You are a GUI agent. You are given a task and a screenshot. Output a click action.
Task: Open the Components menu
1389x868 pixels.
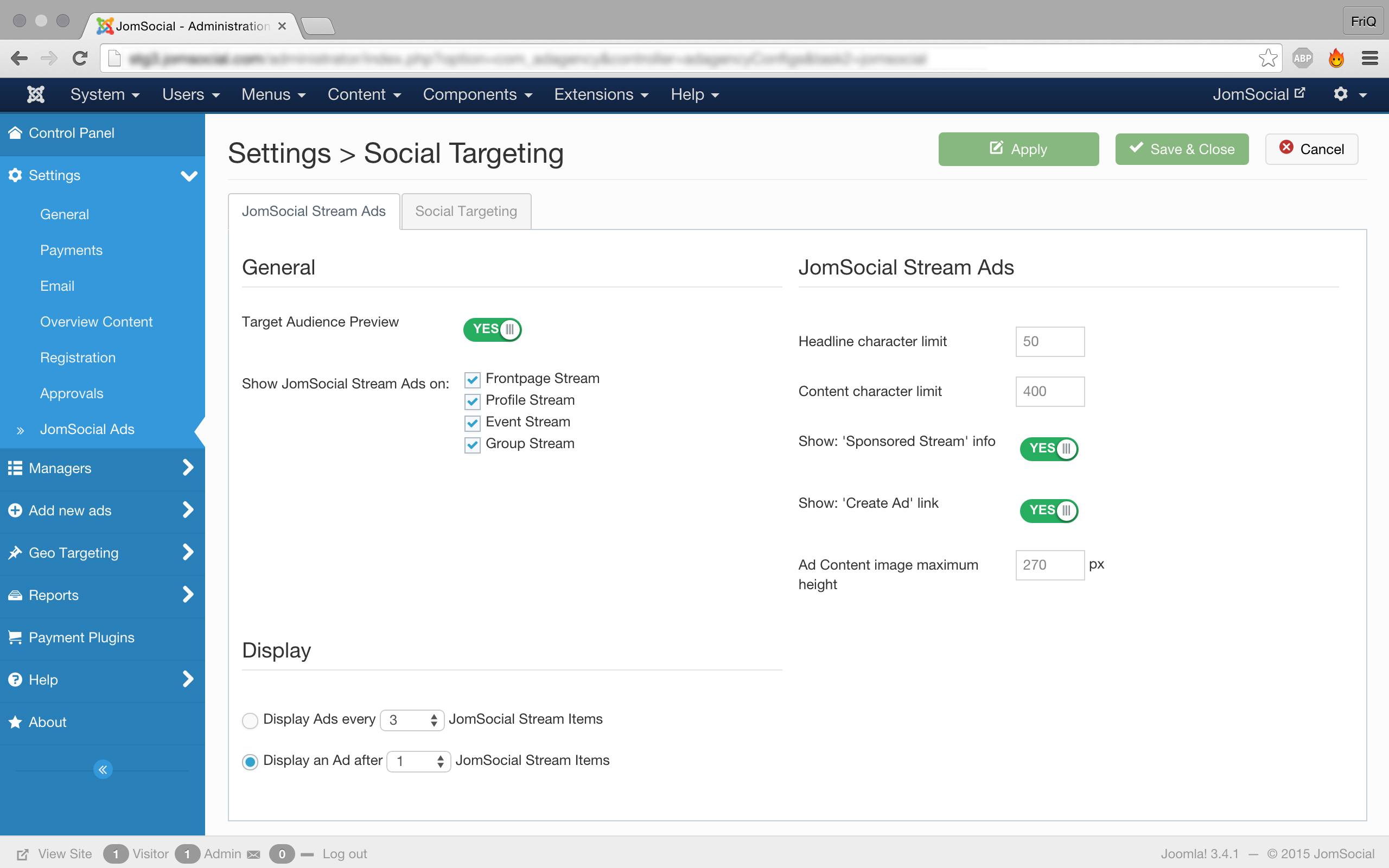pyautogui.click(x=477, y=94)
